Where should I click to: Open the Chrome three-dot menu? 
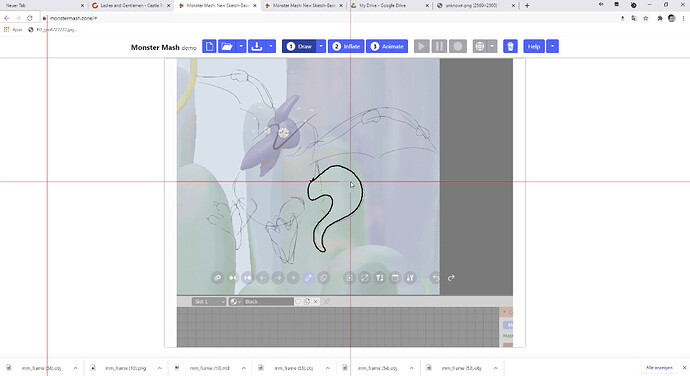click(683, 18)
